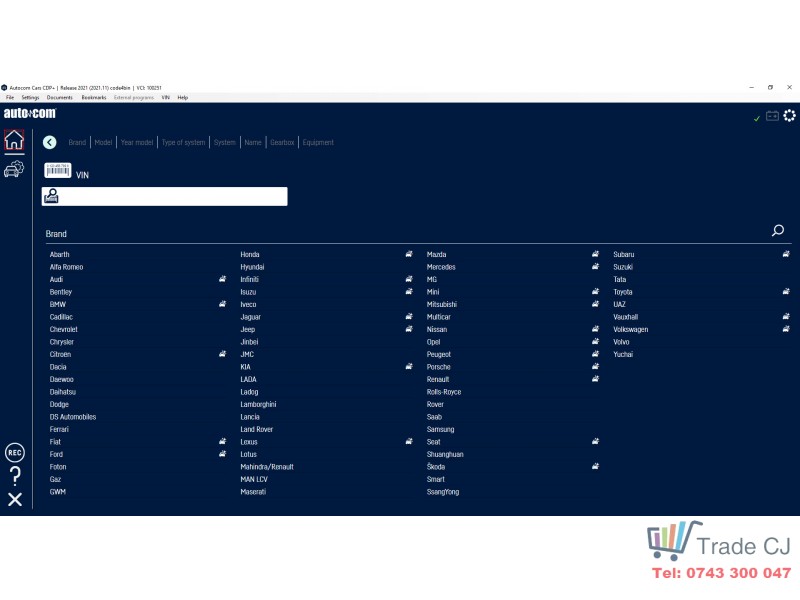Click the green connection checkmark

pos(757,118)
